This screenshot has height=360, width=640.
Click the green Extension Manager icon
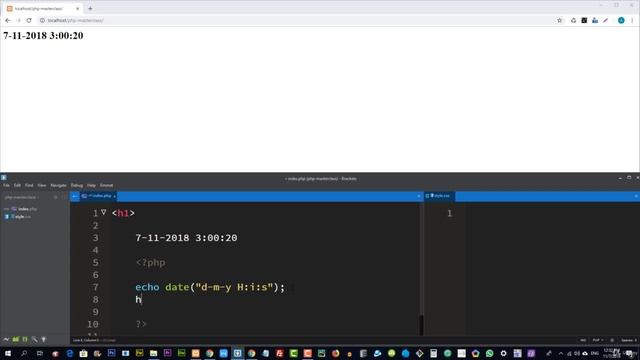(x=16, y=339)
